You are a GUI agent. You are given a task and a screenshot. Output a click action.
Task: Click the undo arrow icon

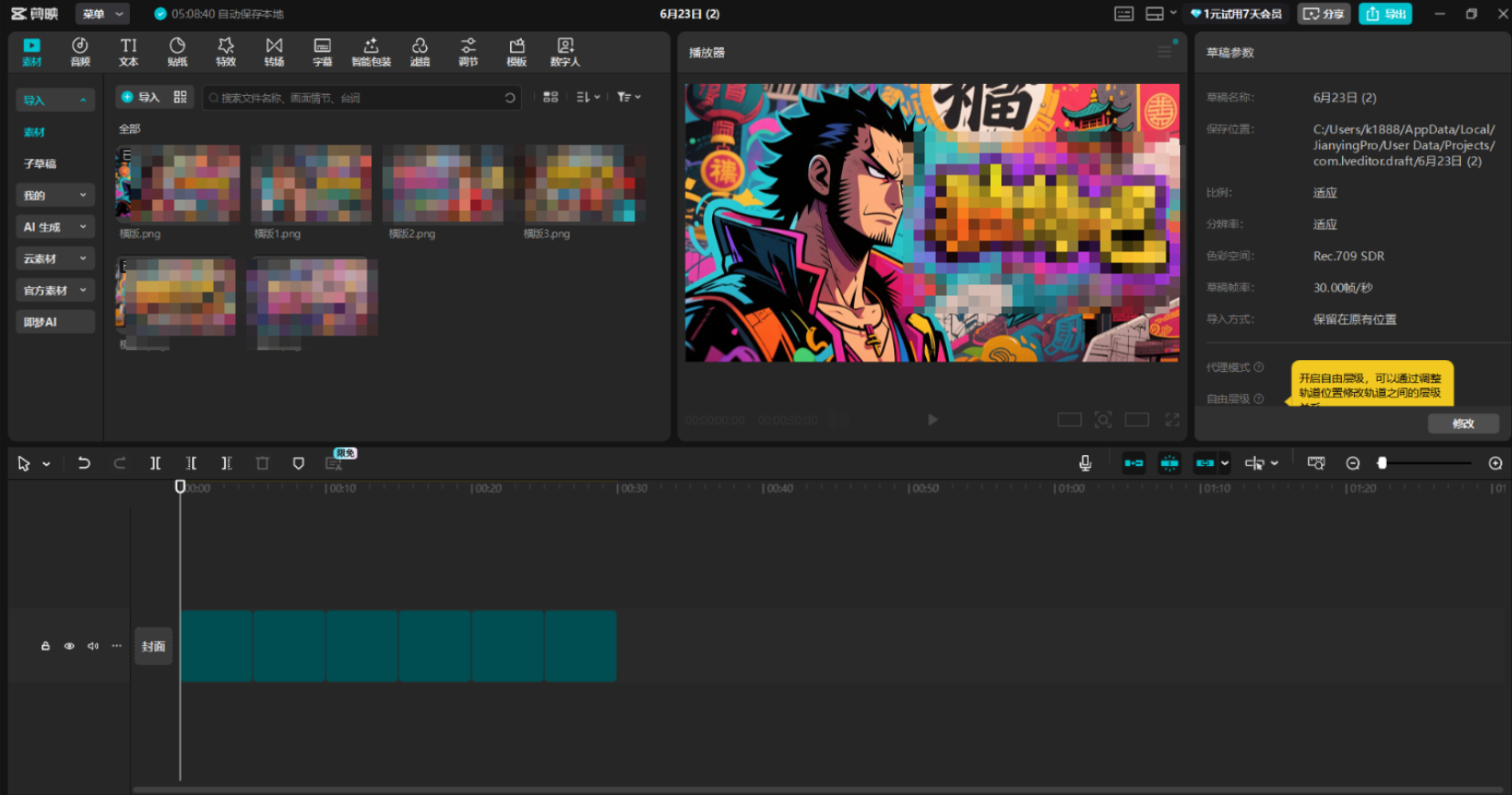point(84,463)
